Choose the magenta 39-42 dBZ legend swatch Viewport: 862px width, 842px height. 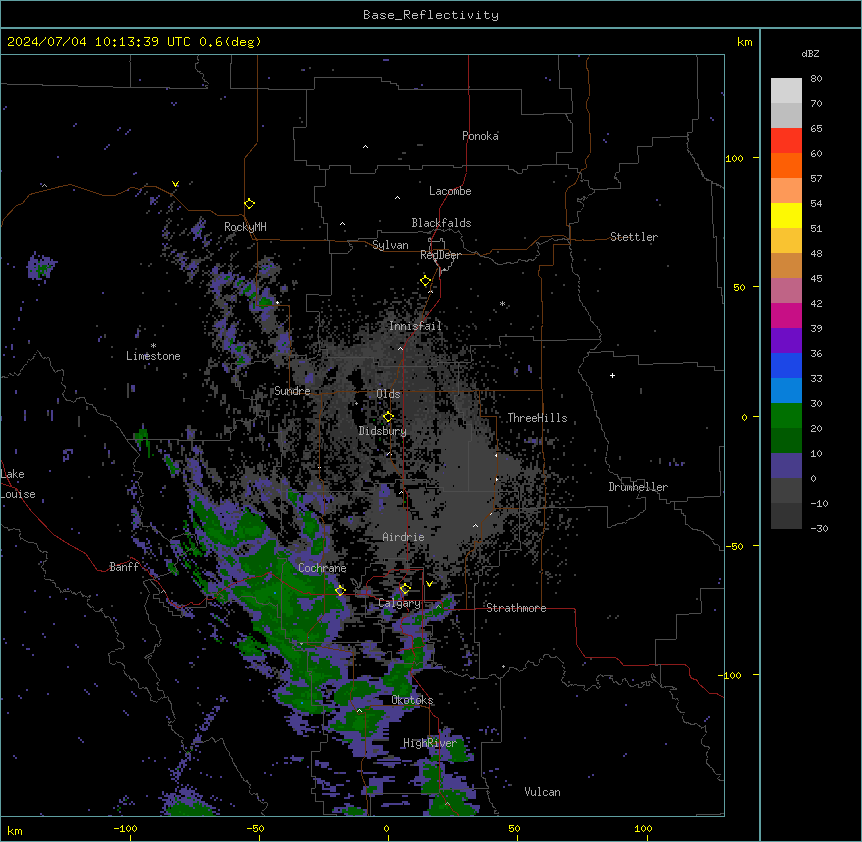(786, 316)
